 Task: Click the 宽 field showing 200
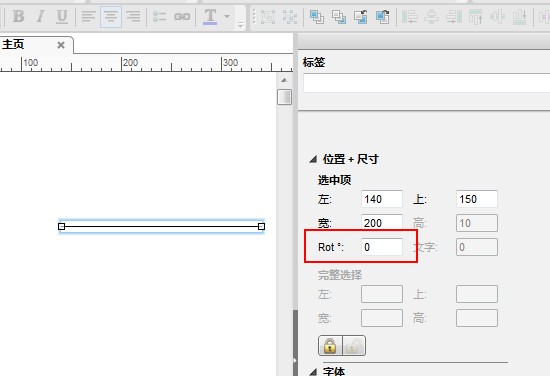[382, 222]
